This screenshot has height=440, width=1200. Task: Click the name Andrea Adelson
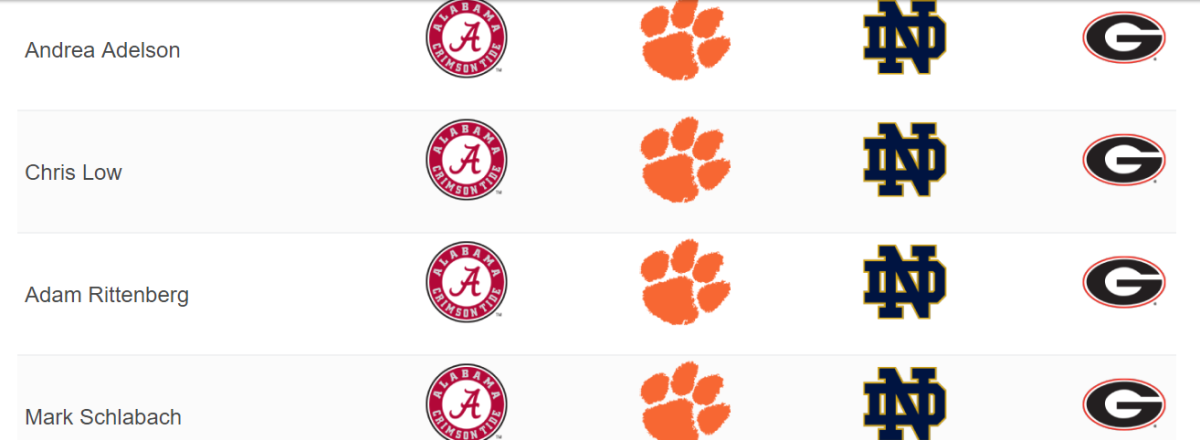pyautogui.click(x=102, y=50)
